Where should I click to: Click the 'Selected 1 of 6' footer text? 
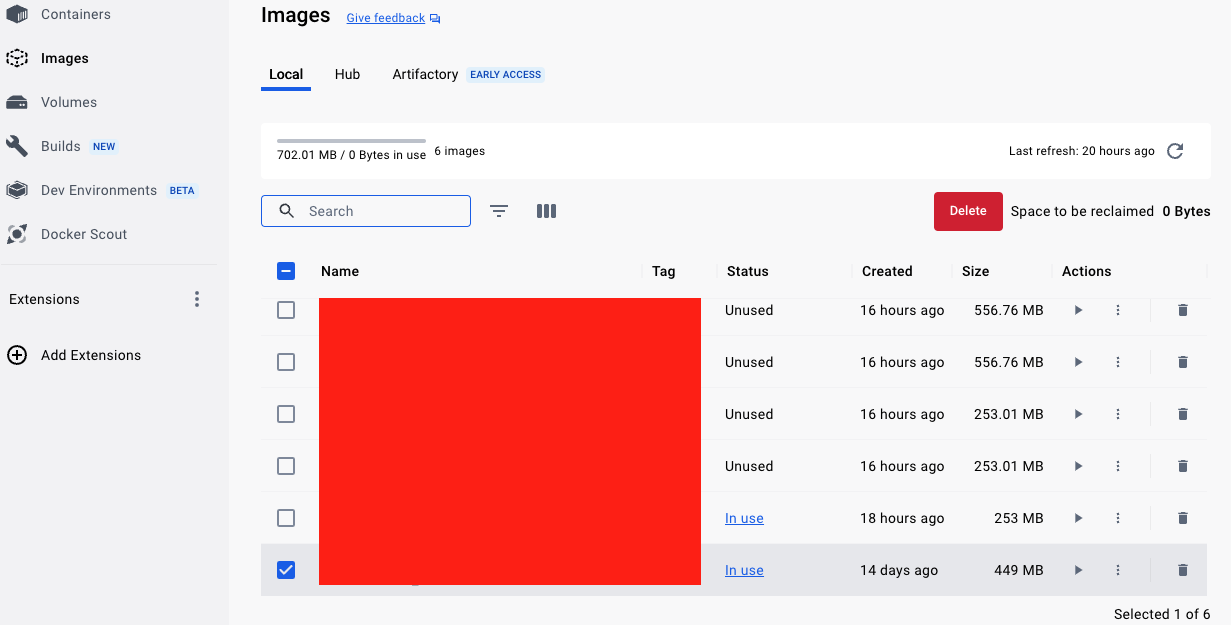(x=1162, y=614)
